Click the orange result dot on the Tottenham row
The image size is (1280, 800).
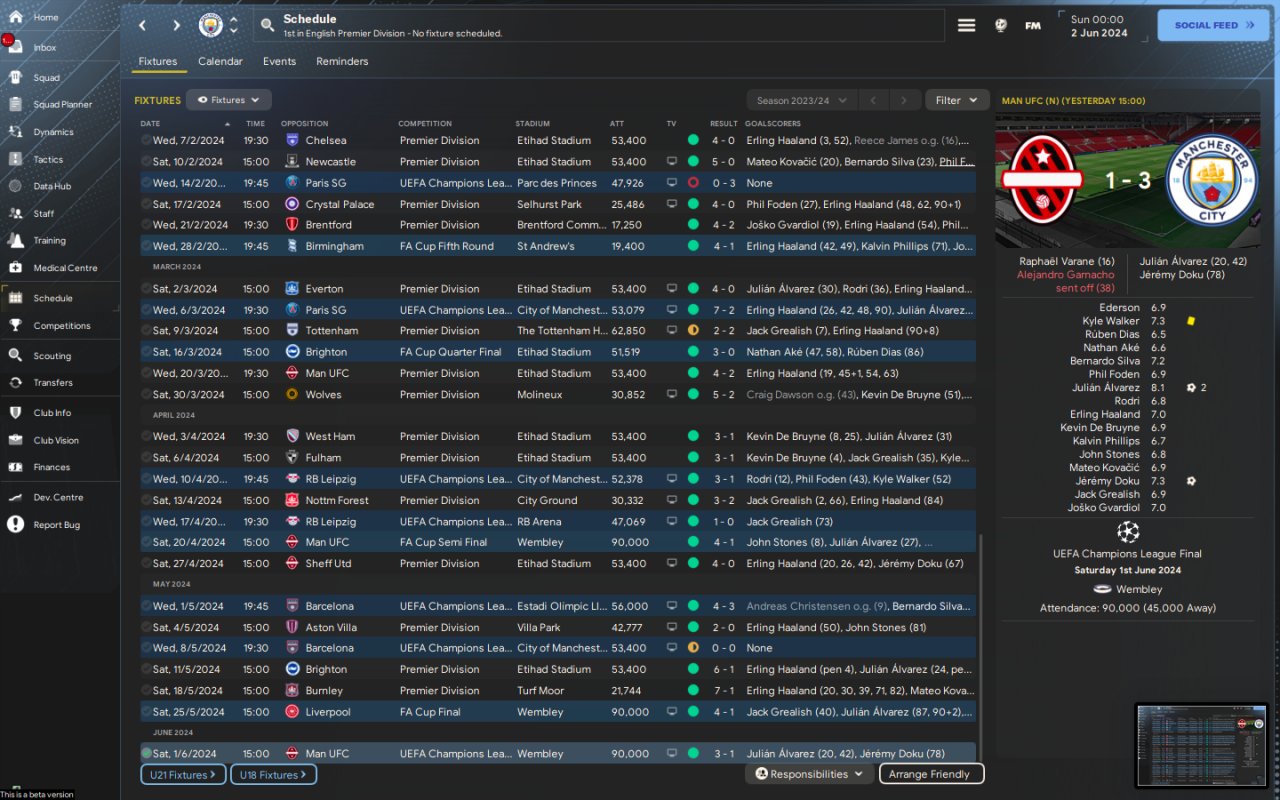coord(693,330)
